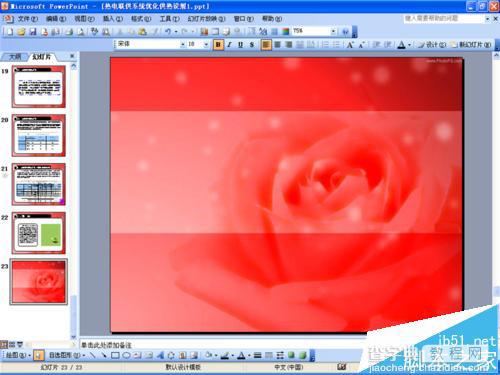
Task: Switch to slide sorter view button
Action: pos(12,344)
